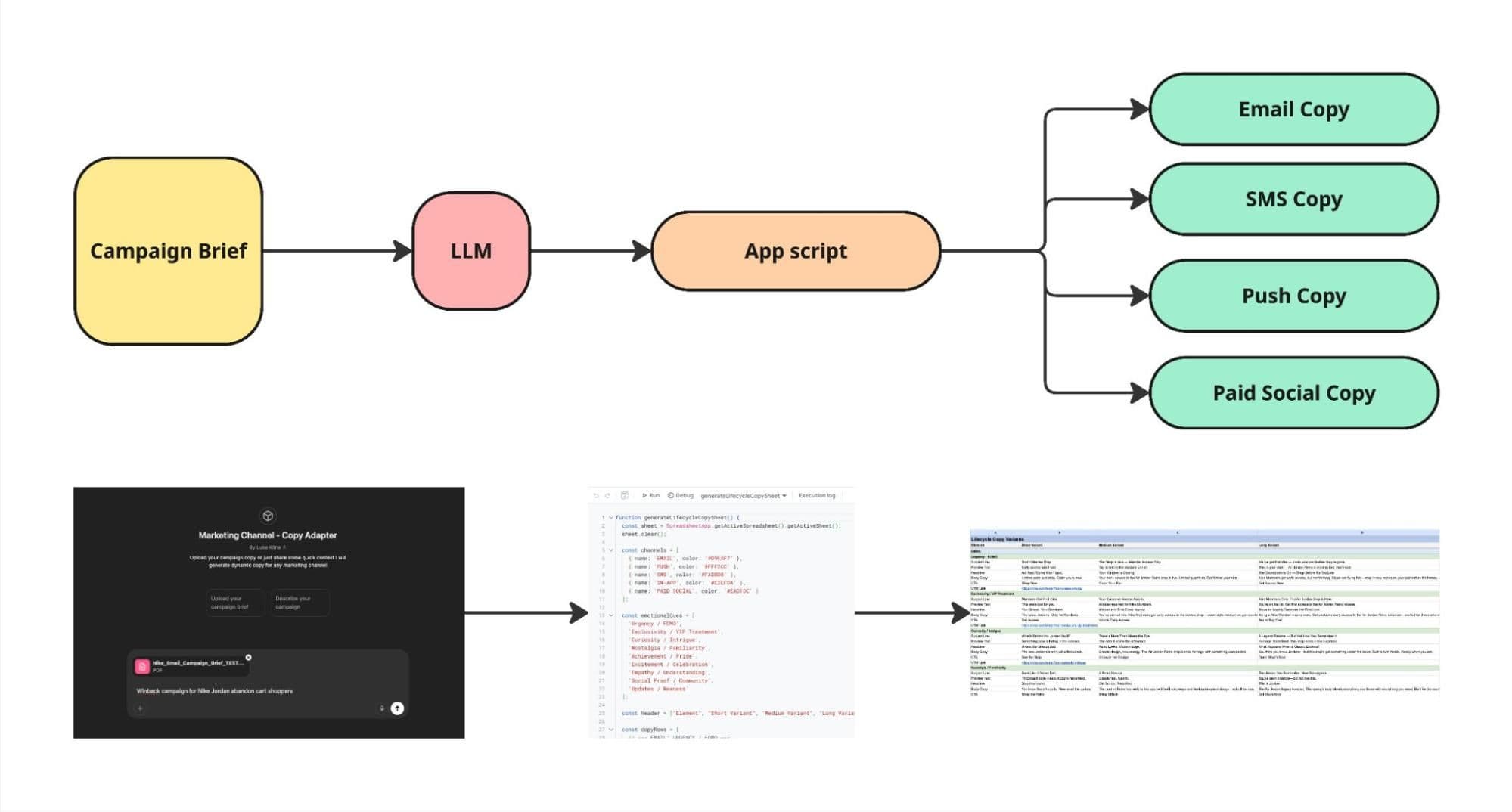The height and width of the screenshot is (812, 1512).
Task: Click the green Email Copy node
Action: pos(1293,110)
